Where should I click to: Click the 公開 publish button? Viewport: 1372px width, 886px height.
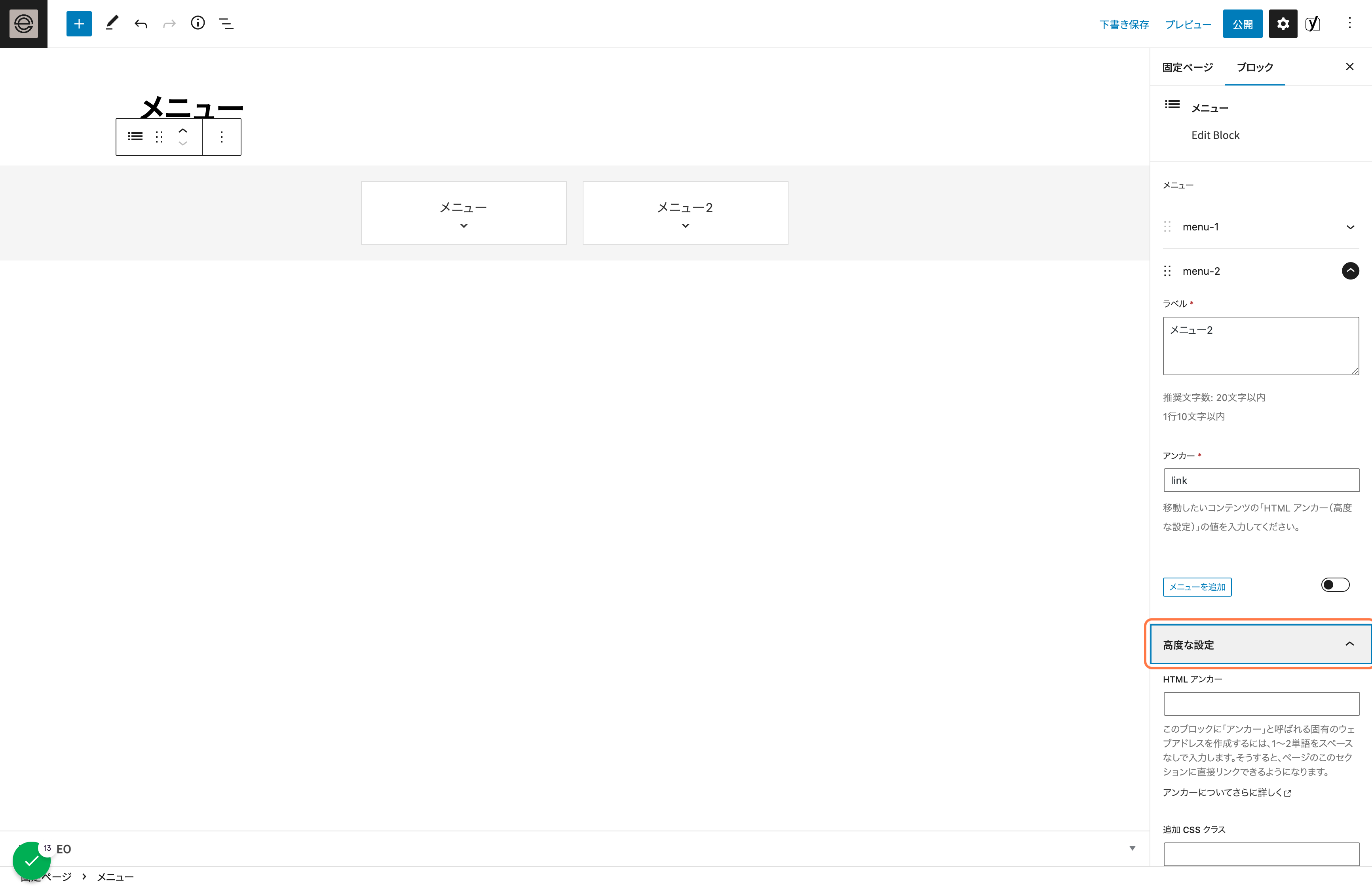tap(1243, 24)
